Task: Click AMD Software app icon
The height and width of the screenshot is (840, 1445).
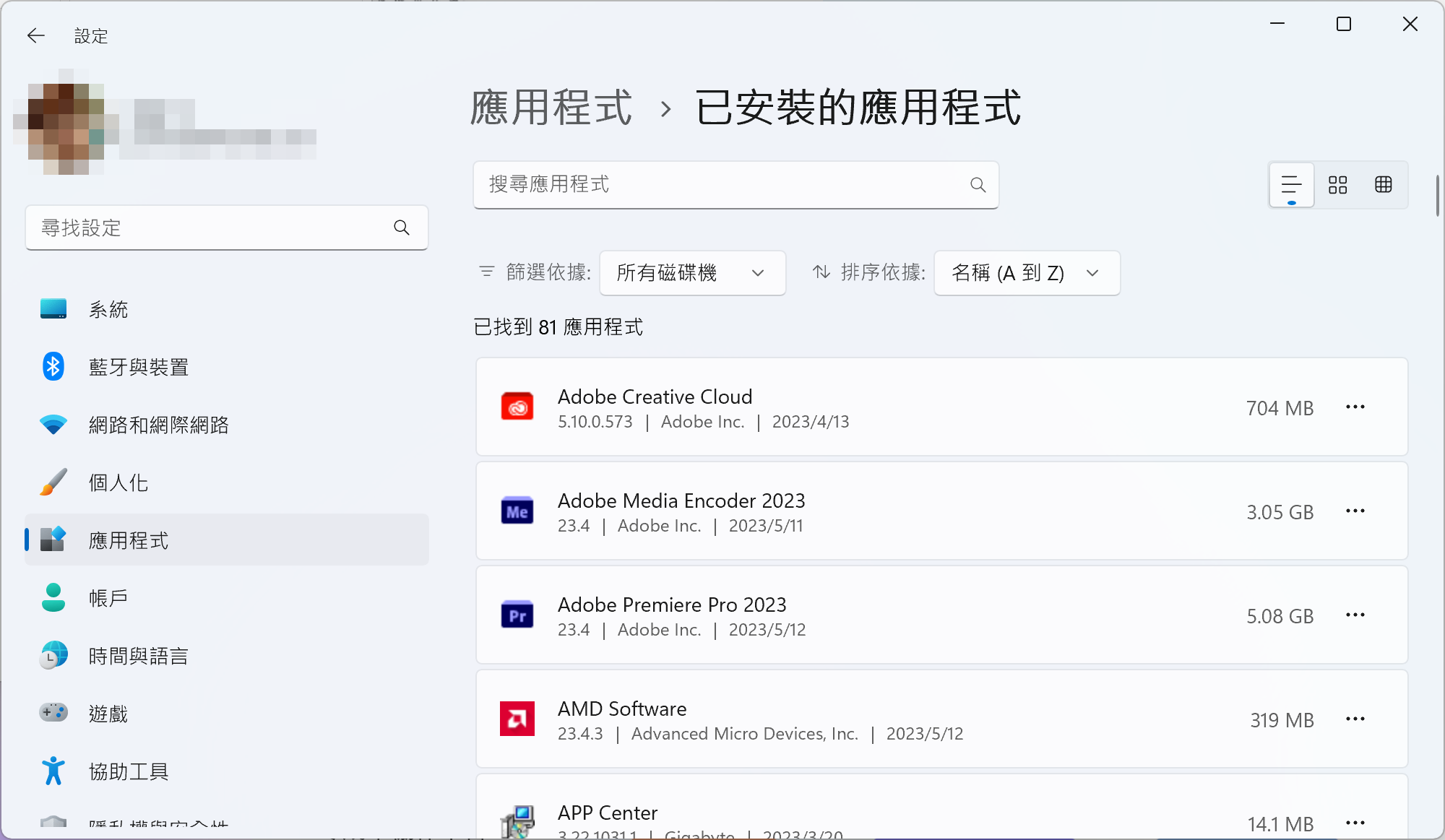Action: 517,719
